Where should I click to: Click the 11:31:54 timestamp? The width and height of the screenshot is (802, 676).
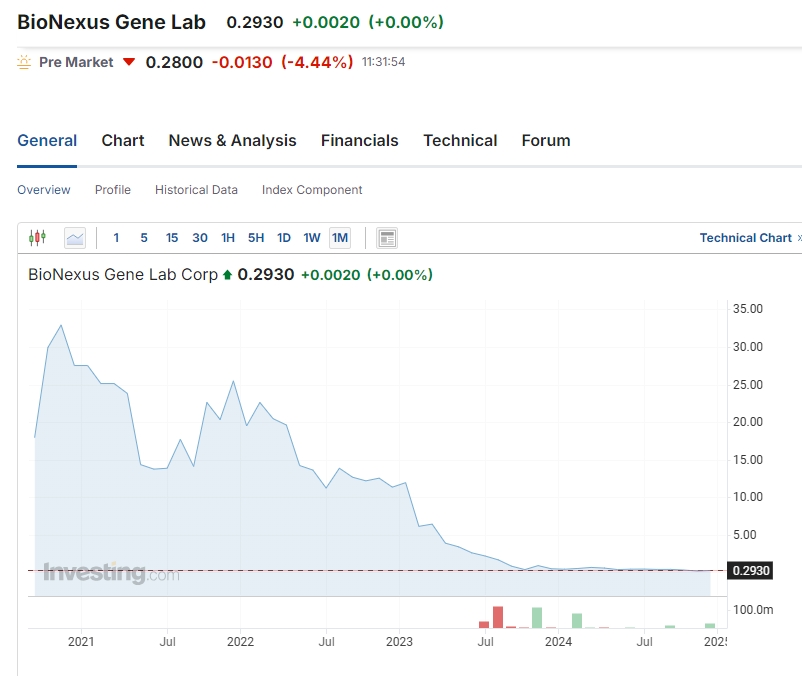[x=384, y=62]
